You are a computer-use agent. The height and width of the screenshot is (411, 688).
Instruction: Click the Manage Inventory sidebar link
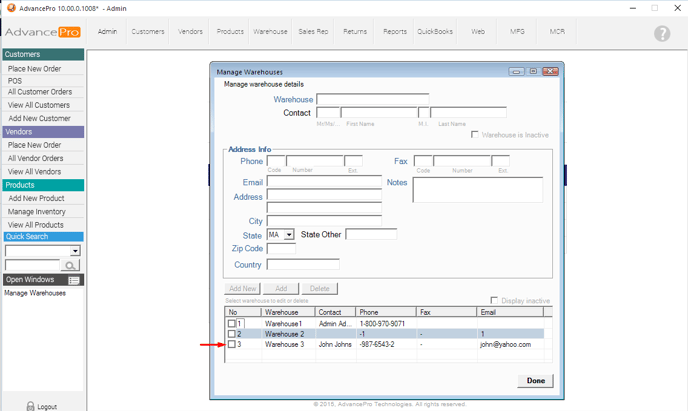[x=37, y=212]
